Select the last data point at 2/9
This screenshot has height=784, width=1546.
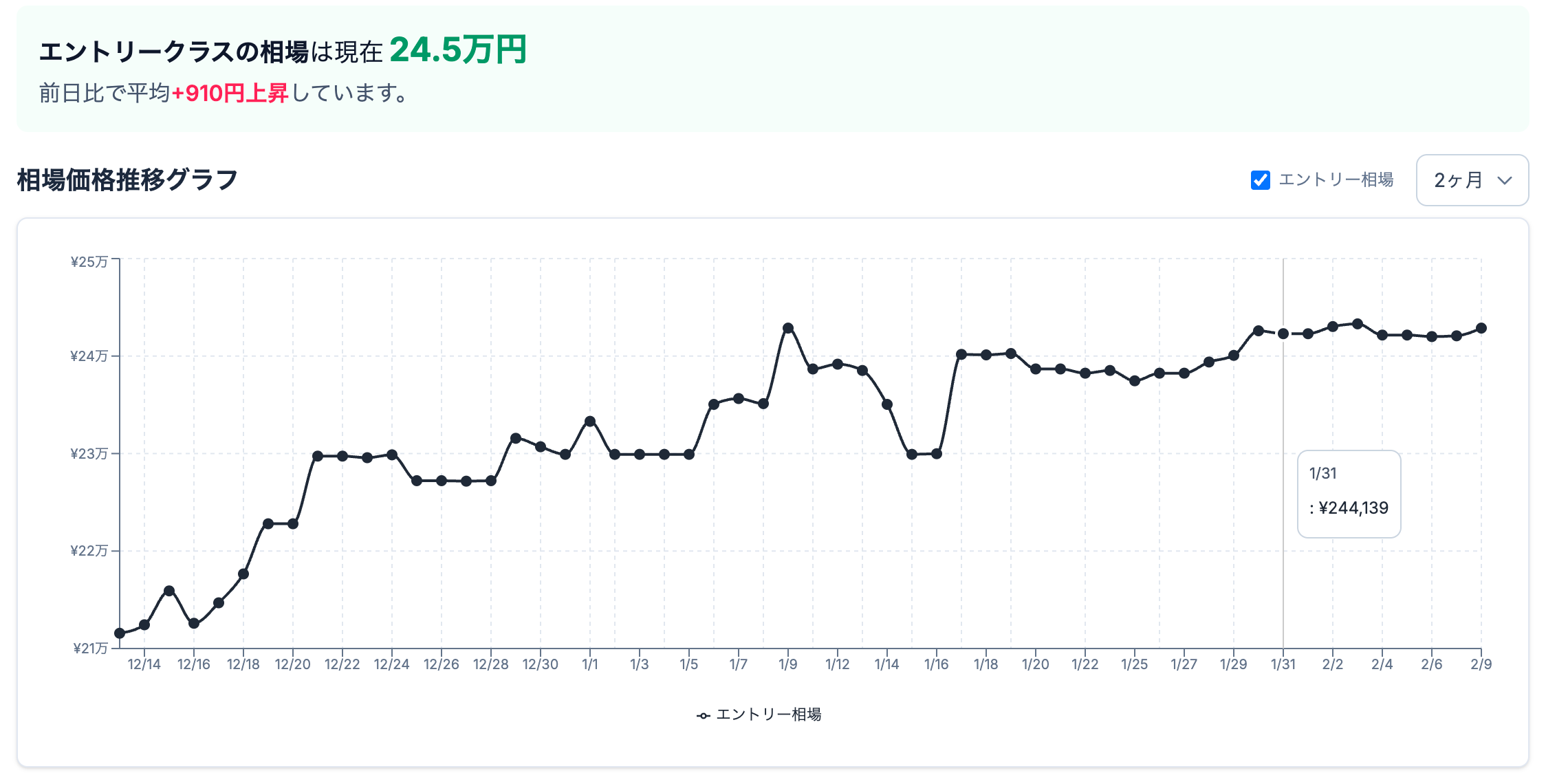pos(1481,329)
